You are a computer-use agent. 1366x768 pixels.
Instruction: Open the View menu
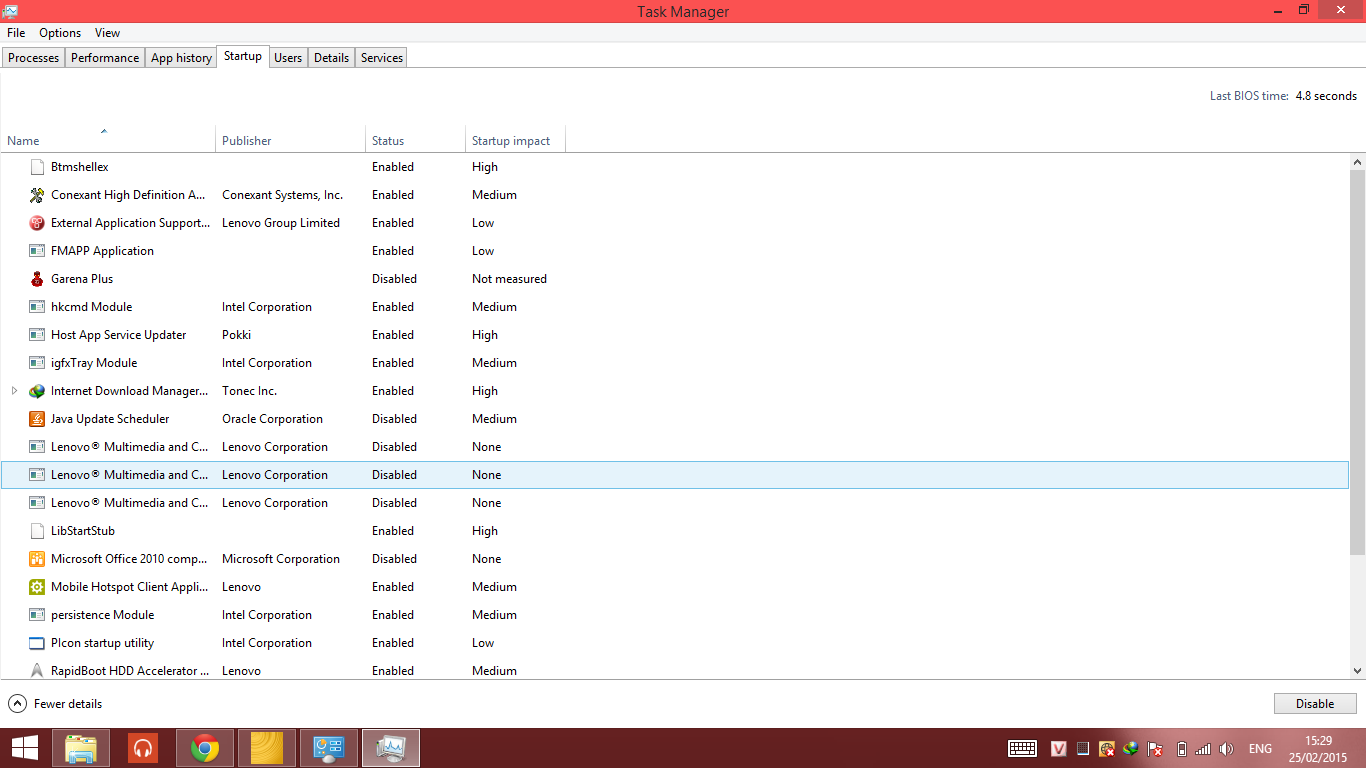(108, 33)
